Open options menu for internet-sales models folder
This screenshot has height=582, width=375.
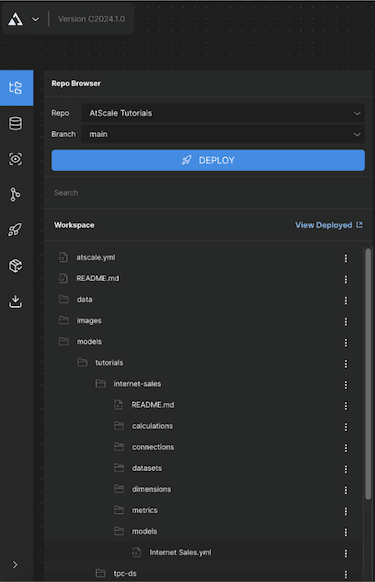(346, 532)
